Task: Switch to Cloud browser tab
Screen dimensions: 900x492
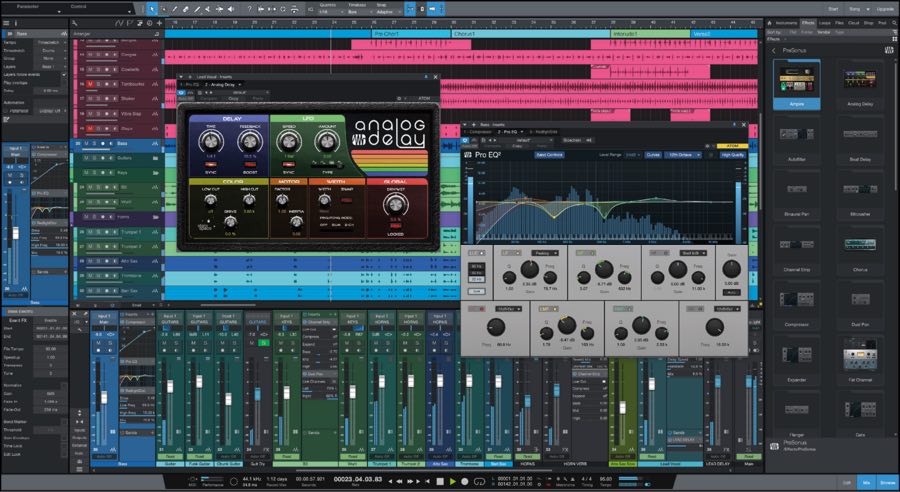Action: [x=854, y=23]
